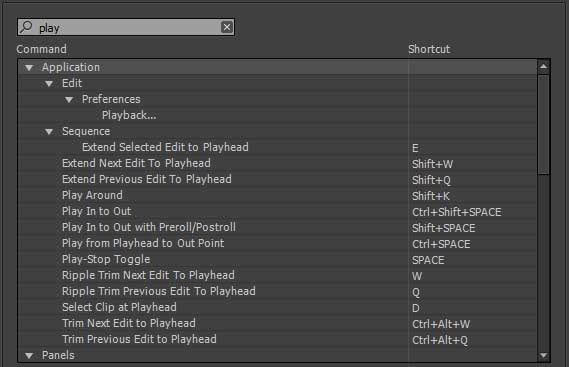Select the Play Around command
Screen dimensions: 569x367
pyautogui.click(x=92, y=195)
